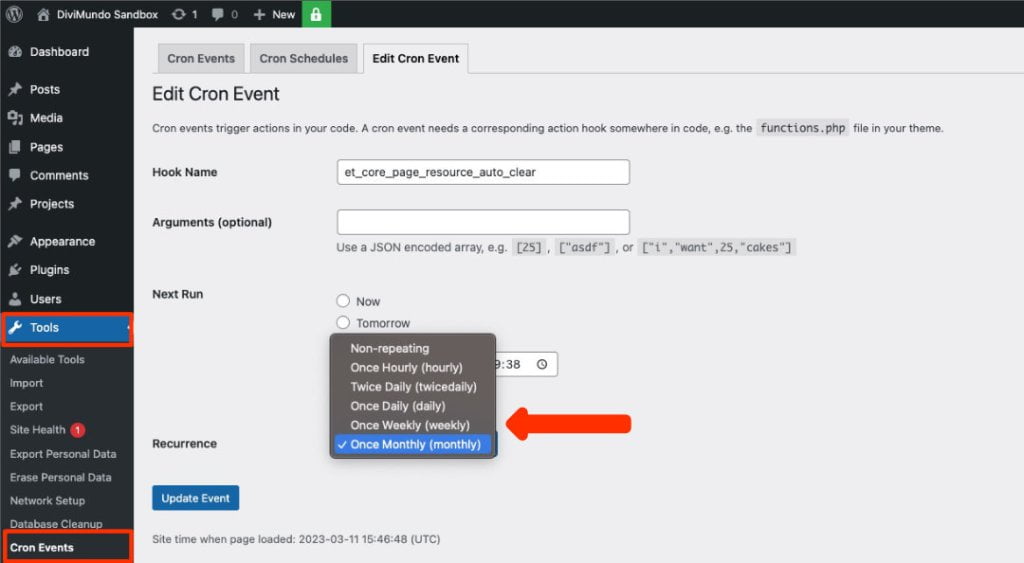1024x563 pixels.
Task: Click the Projects pin icon
Action: pyautogui.click(x=16, y=204)
